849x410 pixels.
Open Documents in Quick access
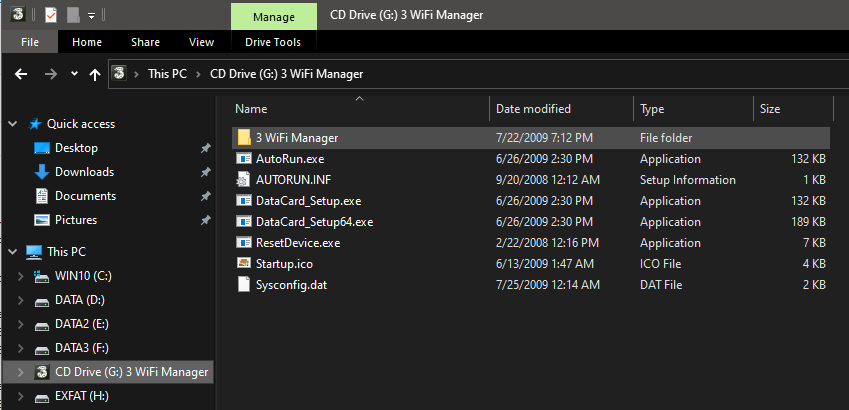point(86,196)
